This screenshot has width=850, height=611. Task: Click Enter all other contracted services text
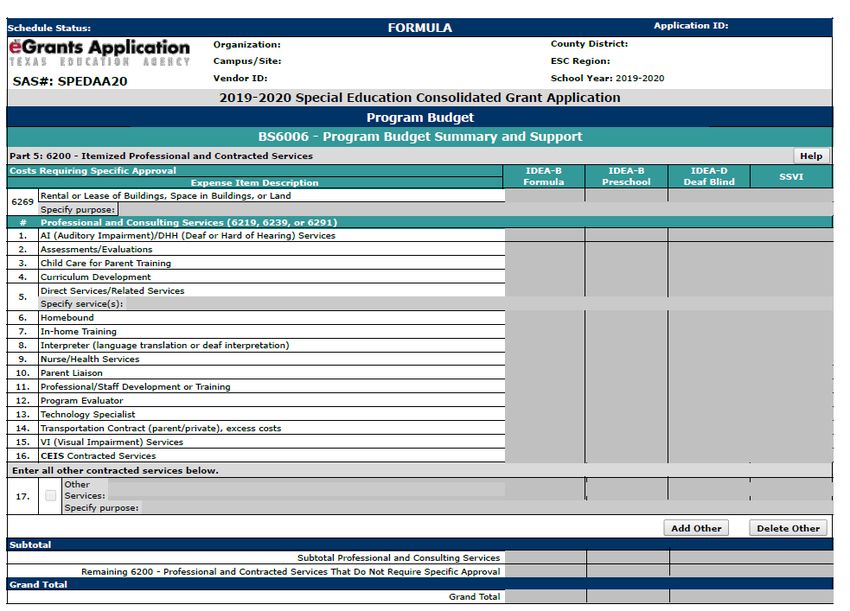[115, 471]
